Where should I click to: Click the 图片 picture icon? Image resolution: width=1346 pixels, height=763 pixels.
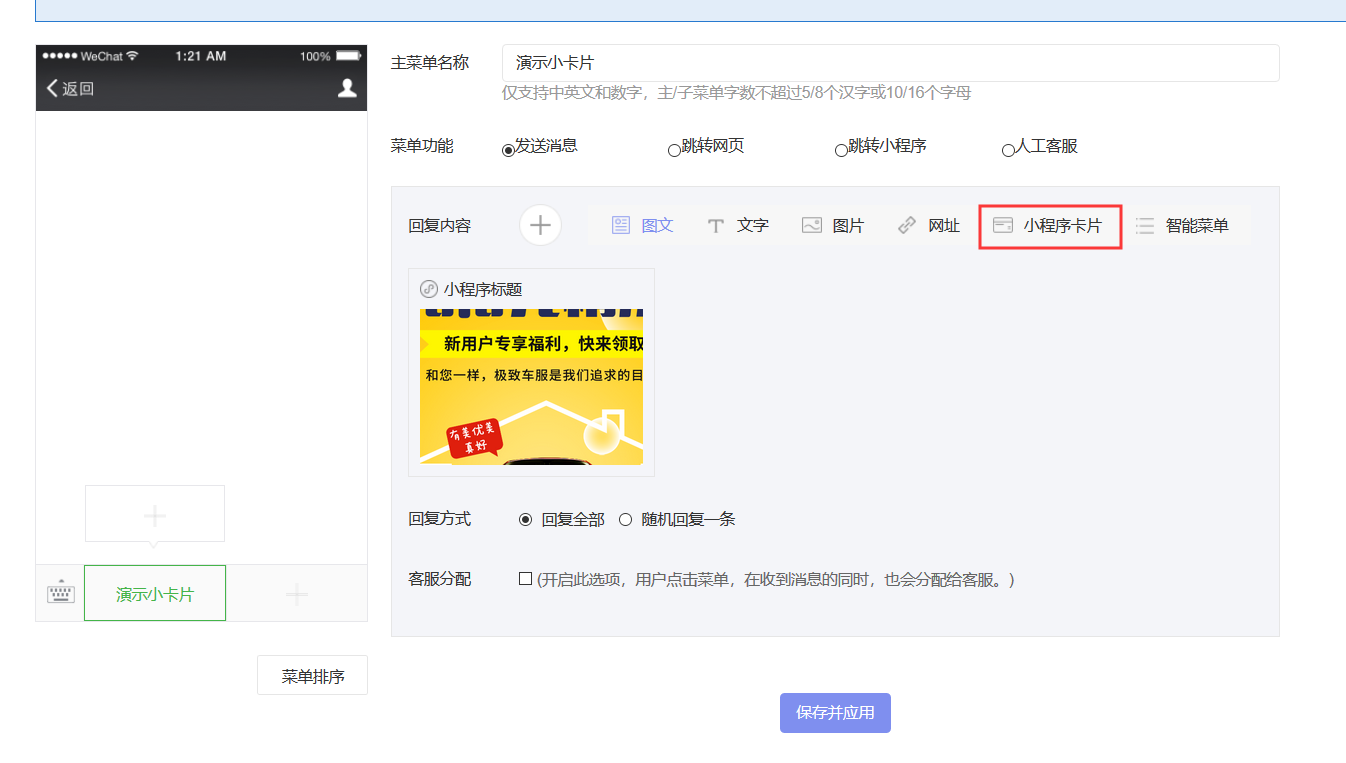811,225
